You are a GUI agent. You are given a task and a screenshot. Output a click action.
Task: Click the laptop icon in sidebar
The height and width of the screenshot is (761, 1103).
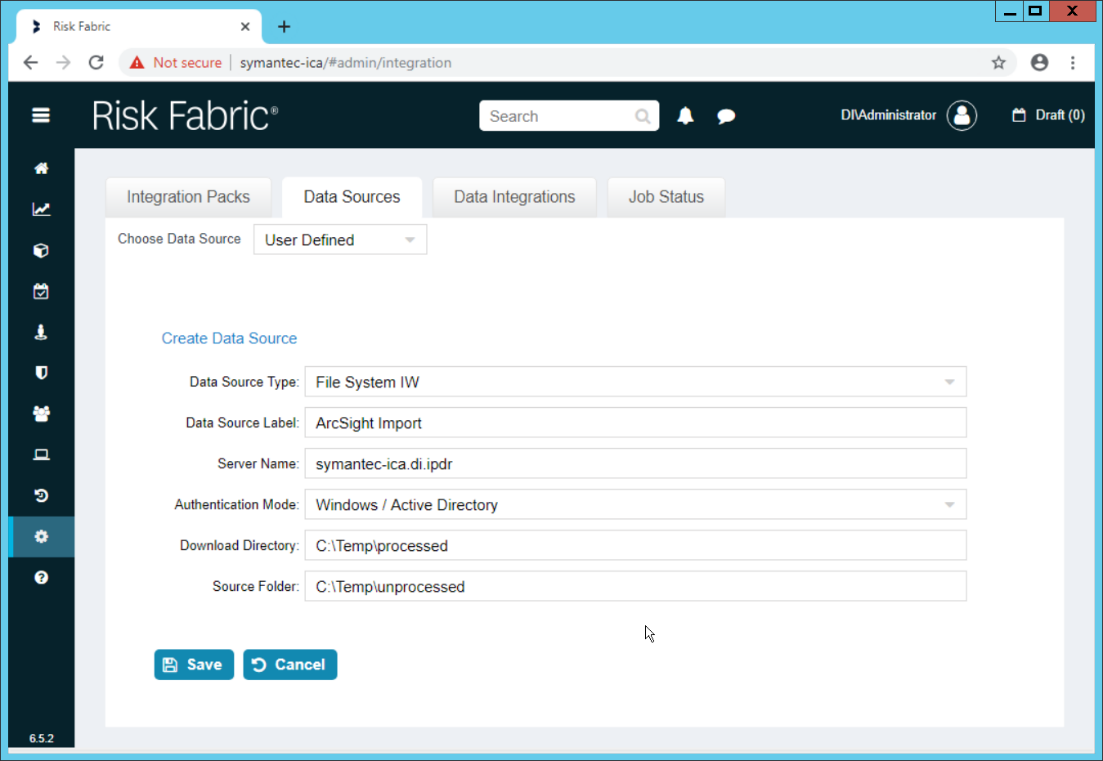click(x=41, y=455)
